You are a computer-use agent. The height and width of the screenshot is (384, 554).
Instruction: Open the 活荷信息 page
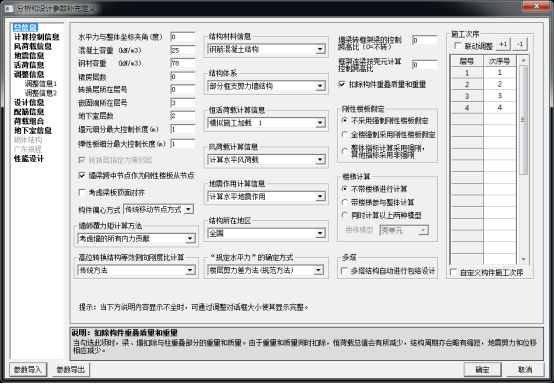point(29,65)
